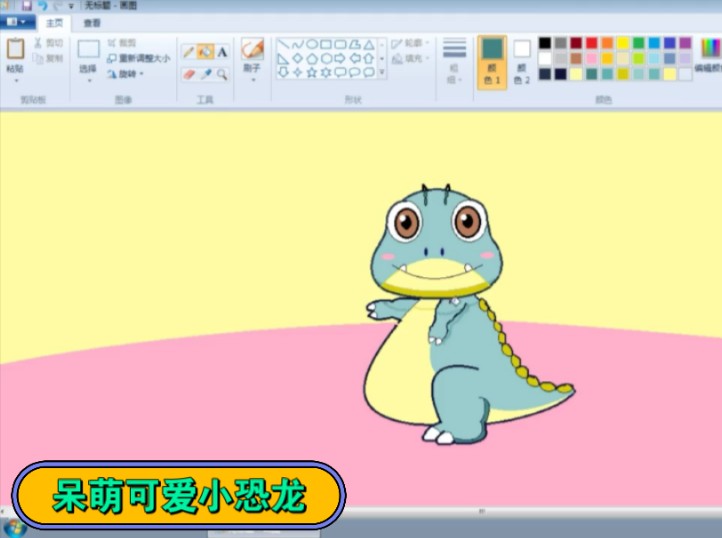Pick the green color swatch in top row
722x538 pixels.
pyautogui.click(x=638, y=43)
